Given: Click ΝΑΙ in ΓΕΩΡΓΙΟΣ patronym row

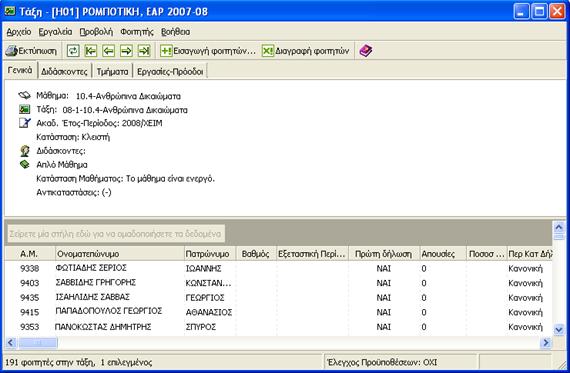Looking at the screenshot, I should (384, 297).
